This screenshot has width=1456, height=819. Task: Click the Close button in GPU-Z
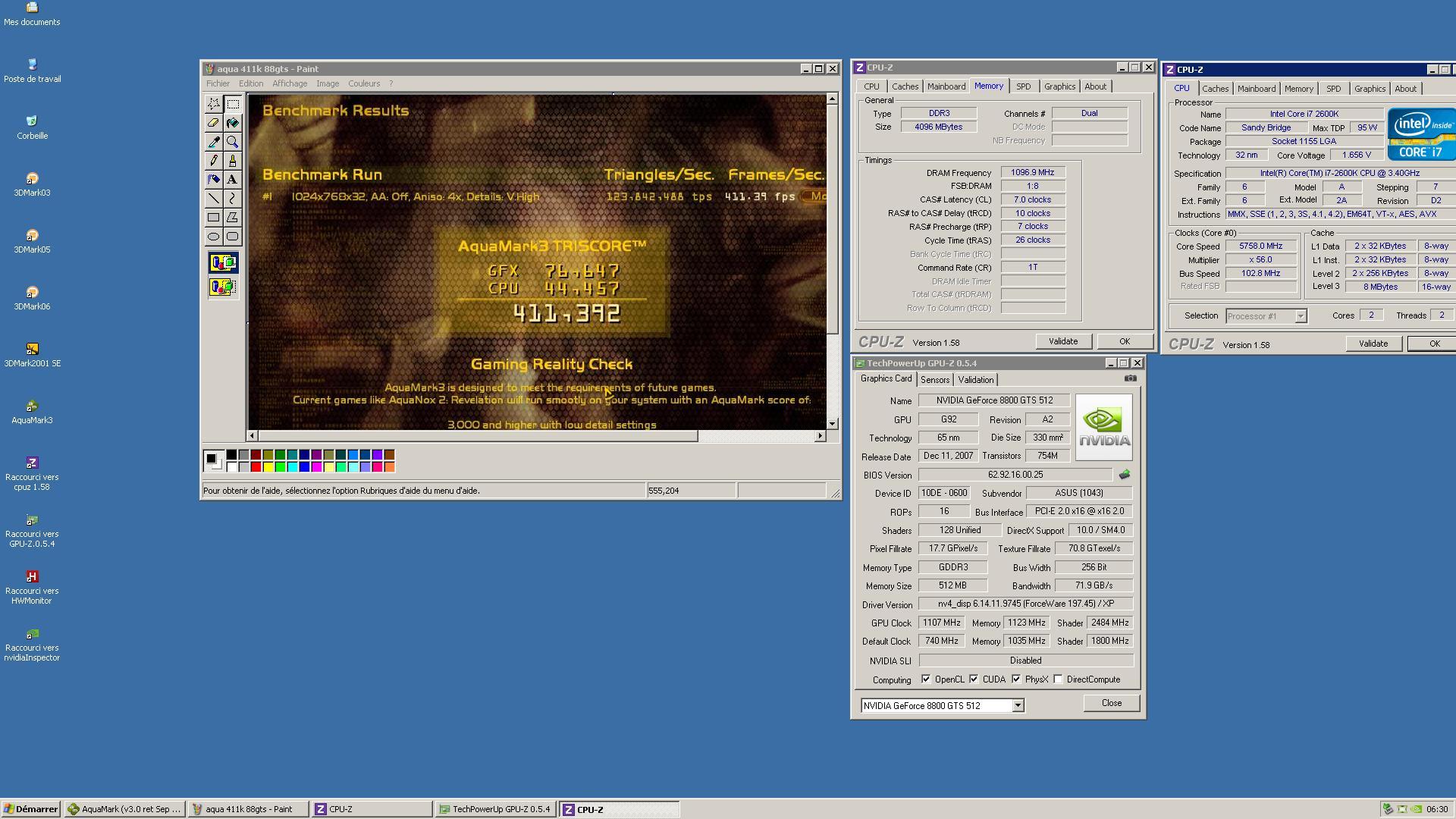pyautogui.click(x=1111, y=703)
